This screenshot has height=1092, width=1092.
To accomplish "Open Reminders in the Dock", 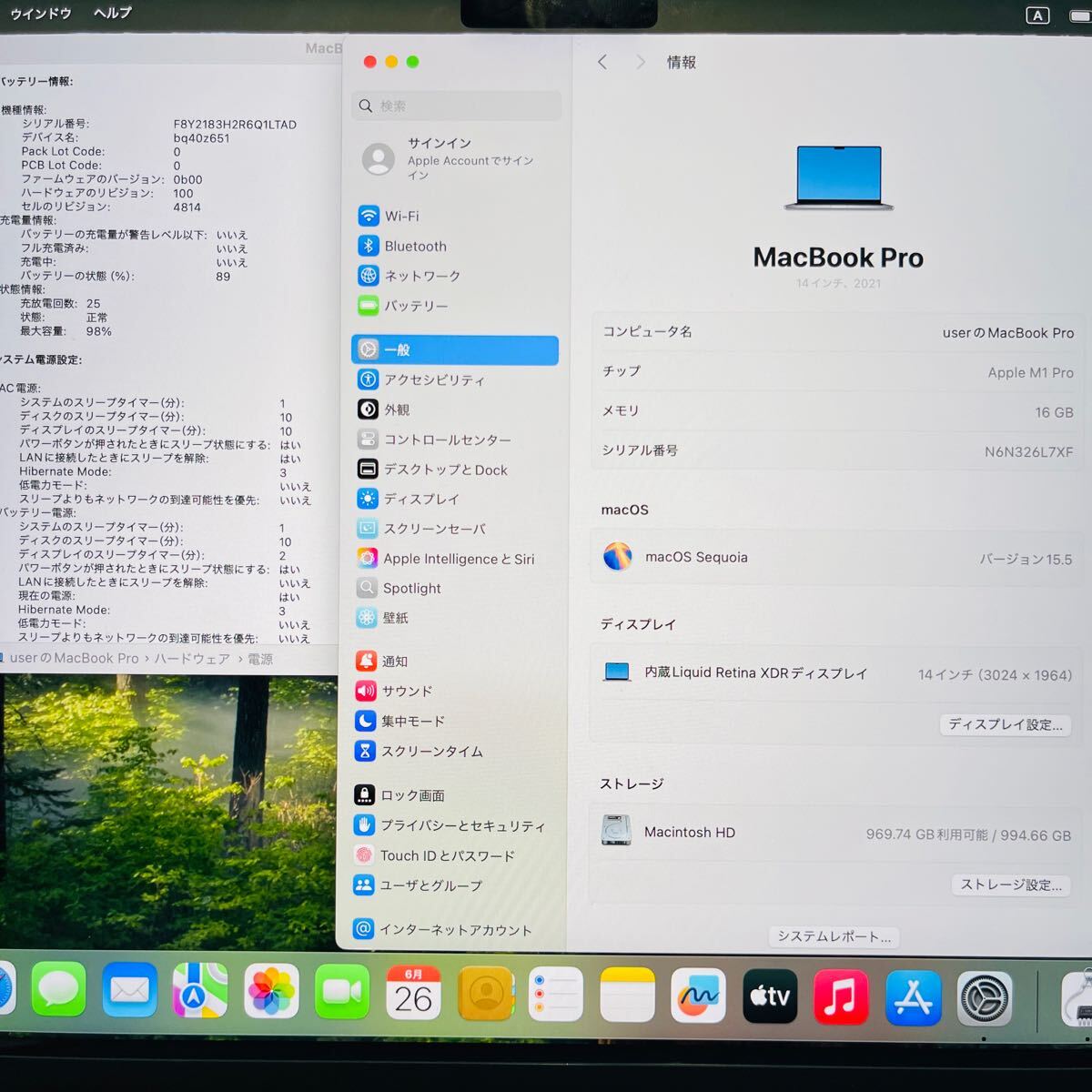I will [556, 995].
